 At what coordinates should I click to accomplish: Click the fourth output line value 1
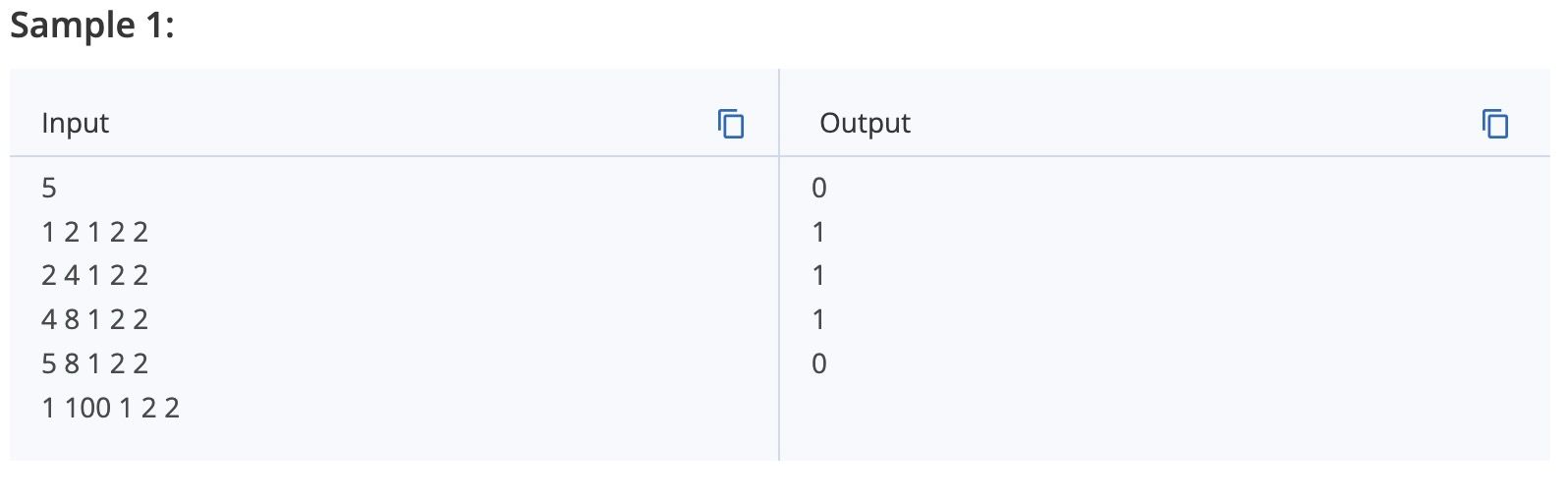point(818,319)
